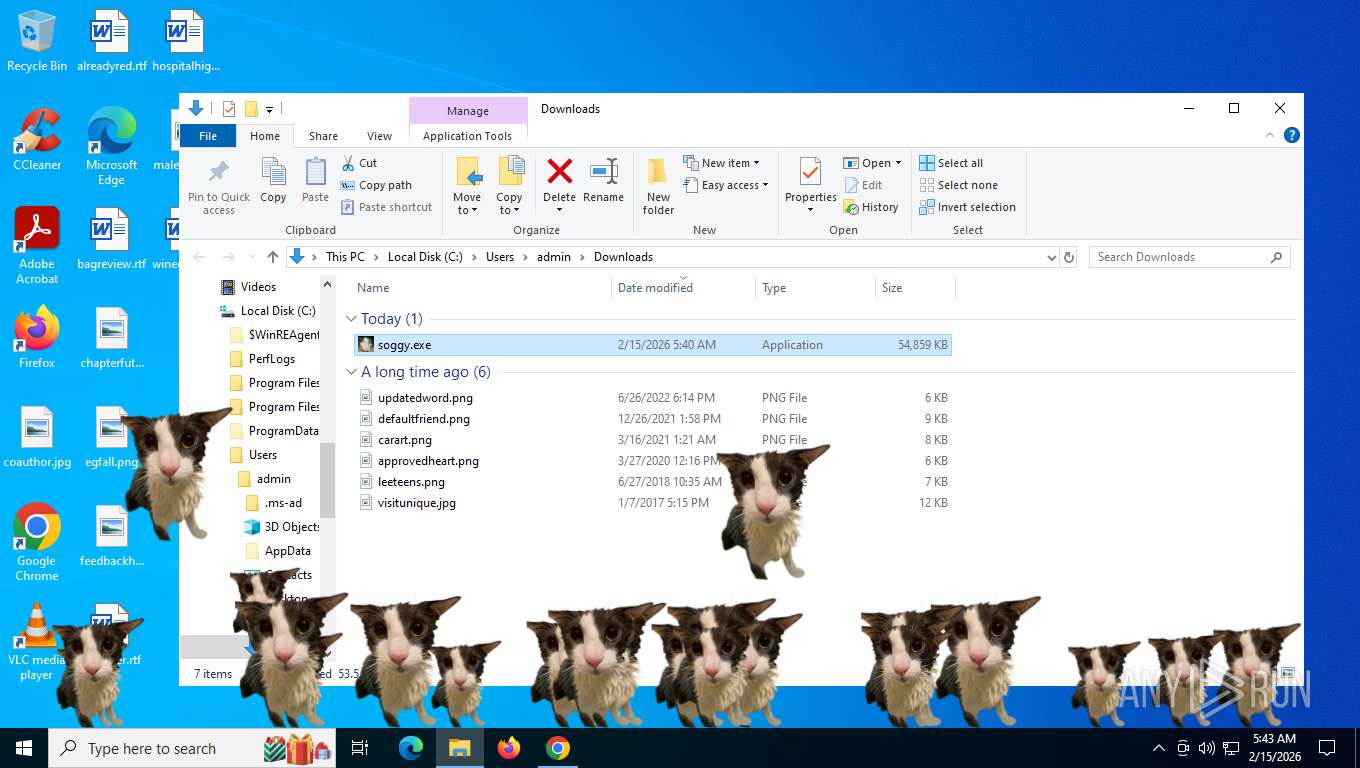Screen dimensions: 1360x768
Task: Click the red Delete icon
Action: [x=560, y=171]
